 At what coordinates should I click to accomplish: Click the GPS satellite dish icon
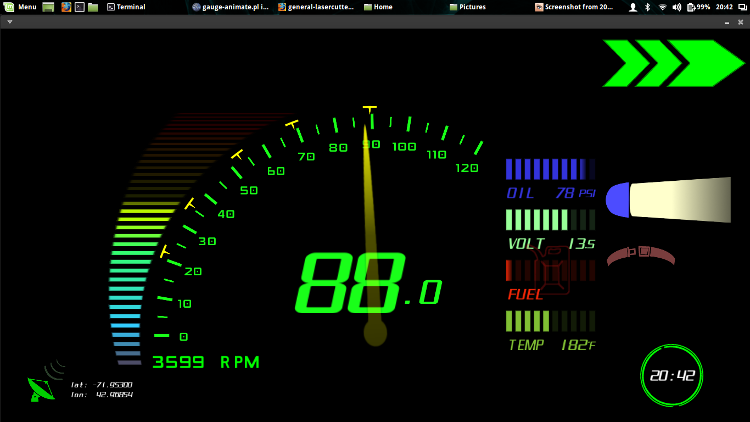coord(42,388)
